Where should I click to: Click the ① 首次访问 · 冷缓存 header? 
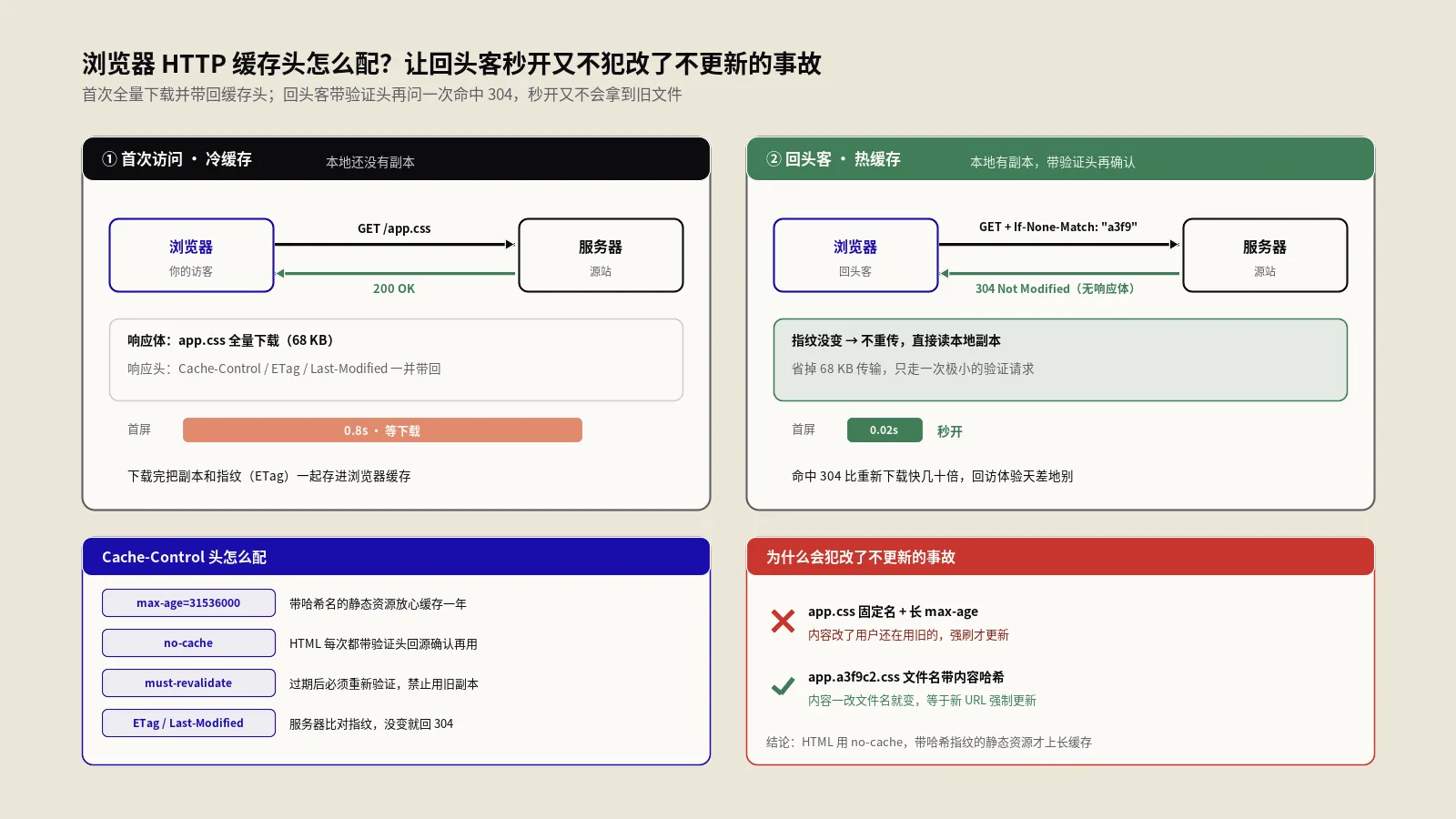[x=396, y=159]
